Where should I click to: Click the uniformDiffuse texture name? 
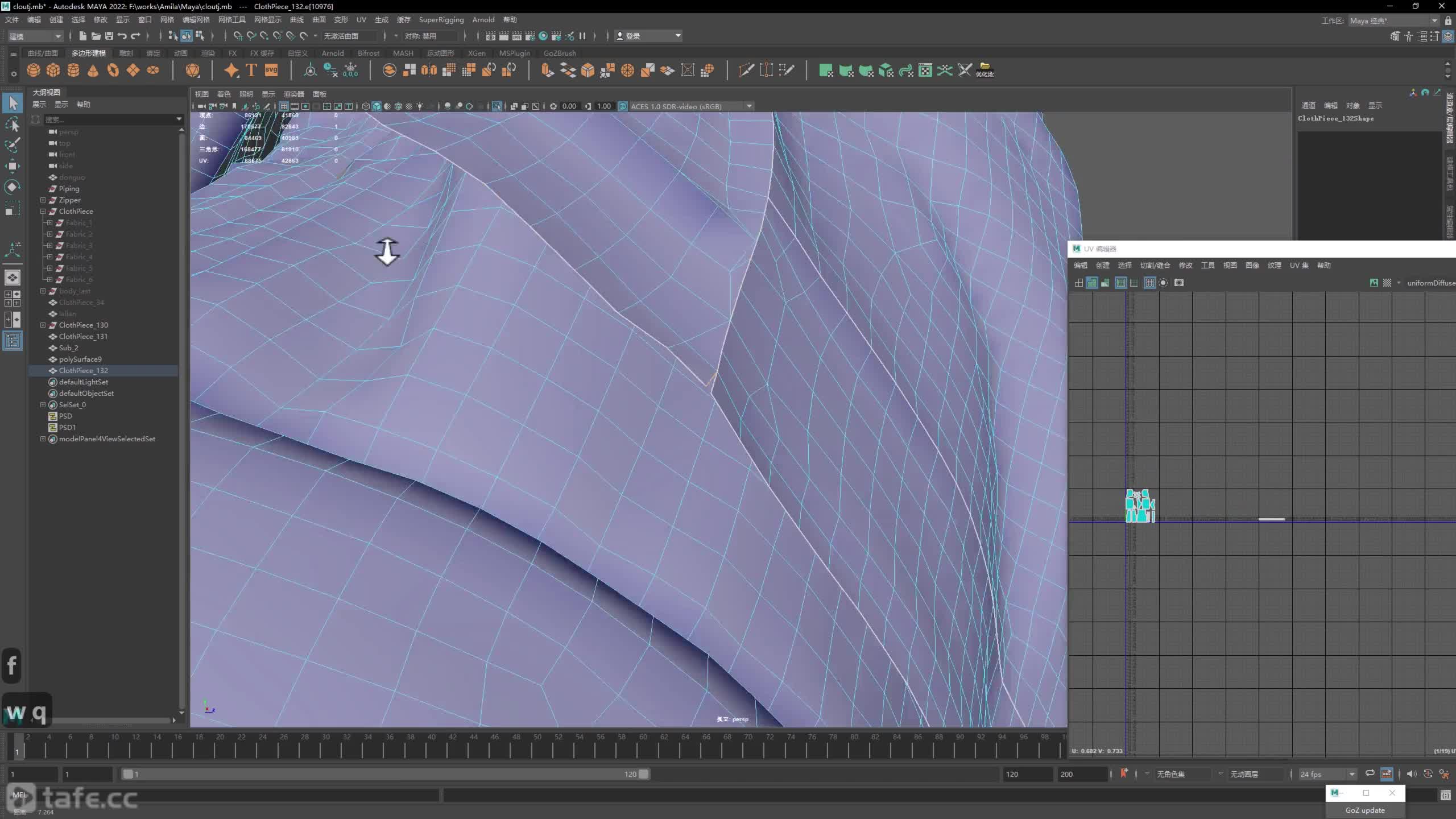(1431, 283)
